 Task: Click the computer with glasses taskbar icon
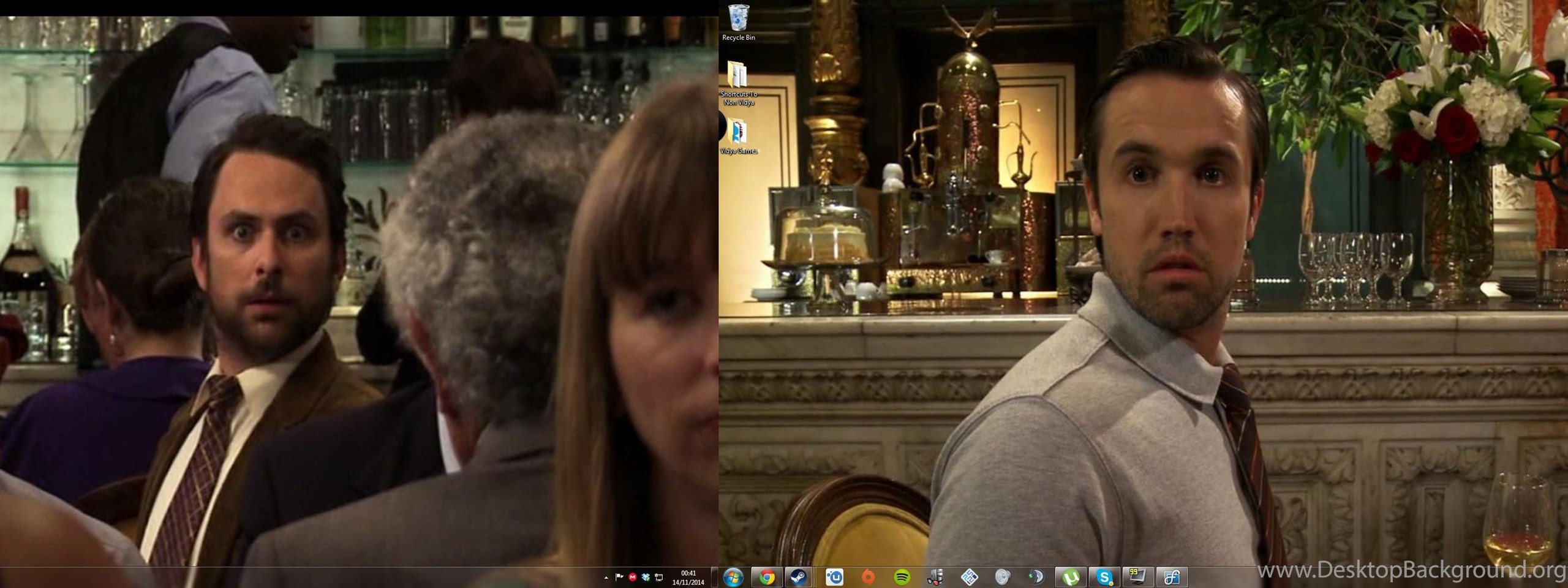click(x=935, y=577)
